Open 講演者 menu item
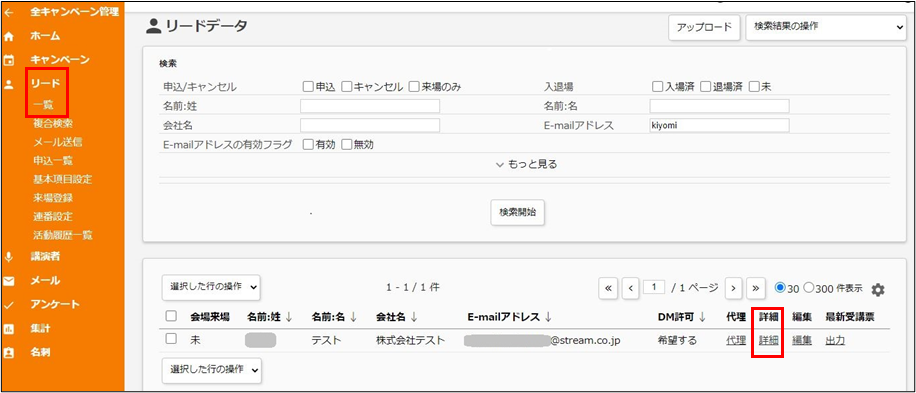916x393 pixels. pos(46,256)
